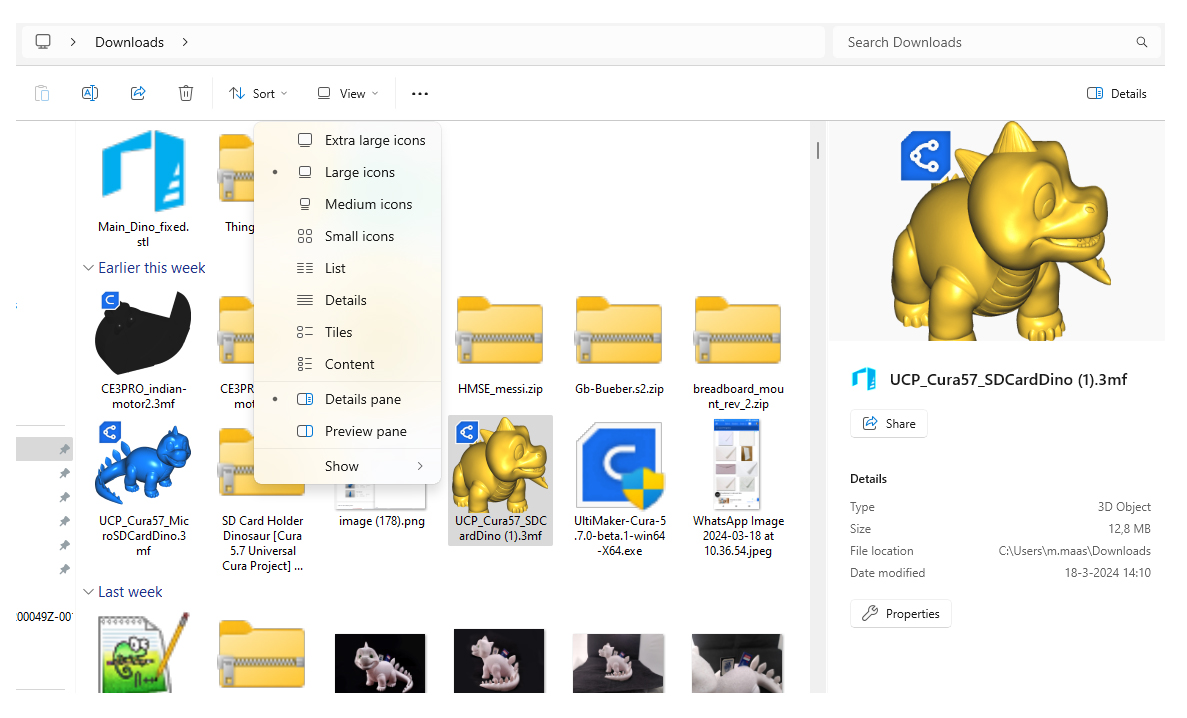Choose Medium icons view option
Screen dimensions: 1187x718
[x=347, y=204]
